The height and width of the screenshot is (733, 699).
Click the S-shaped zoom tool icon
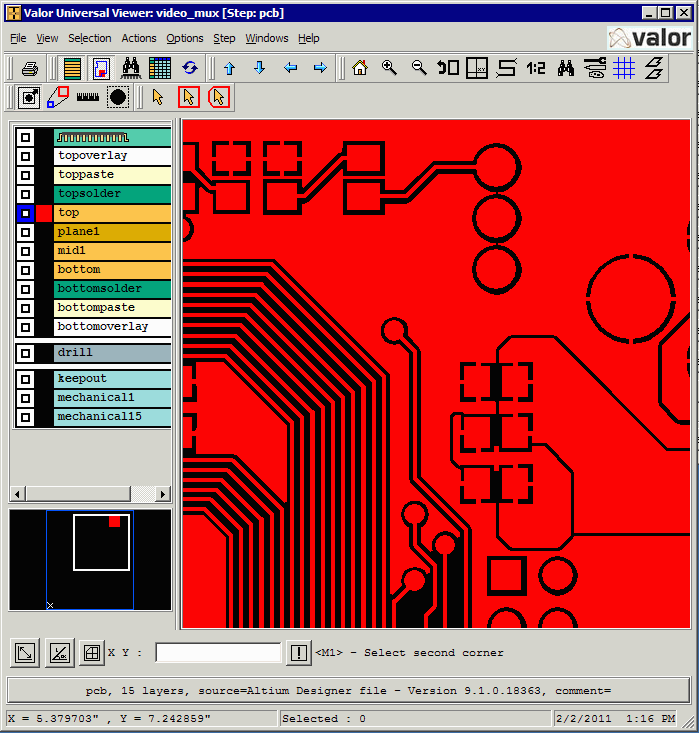coord(507,69)
